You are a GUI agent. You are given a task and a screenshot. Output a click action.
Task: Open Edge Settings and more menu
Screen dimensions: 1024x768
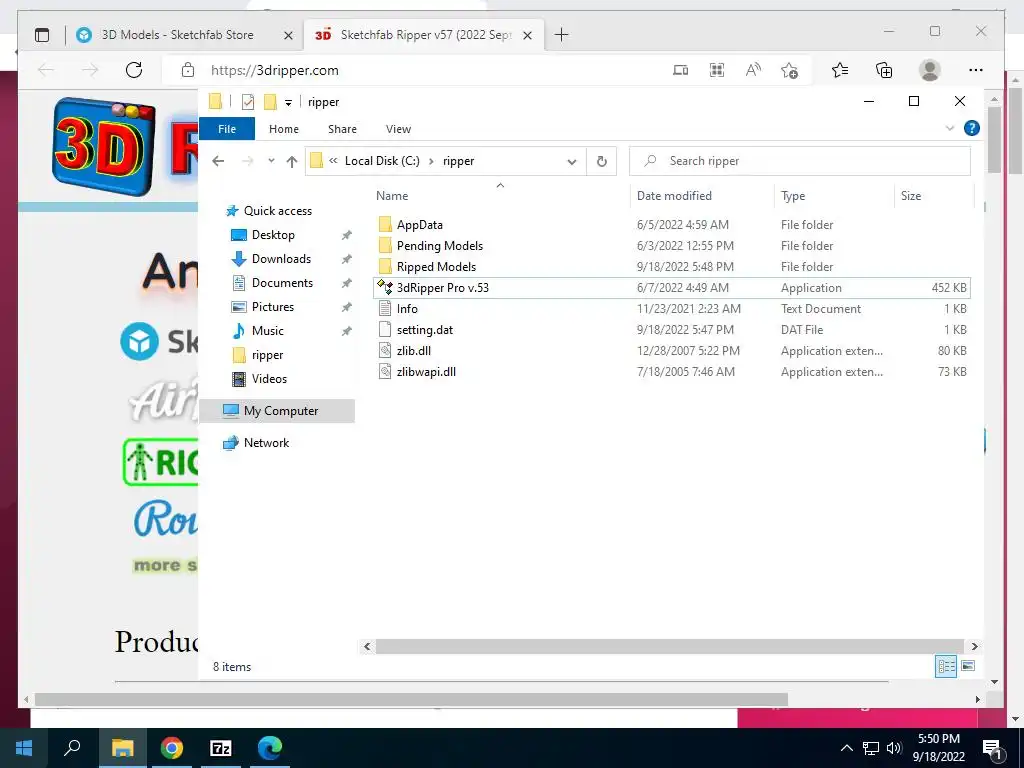point(976,70)
